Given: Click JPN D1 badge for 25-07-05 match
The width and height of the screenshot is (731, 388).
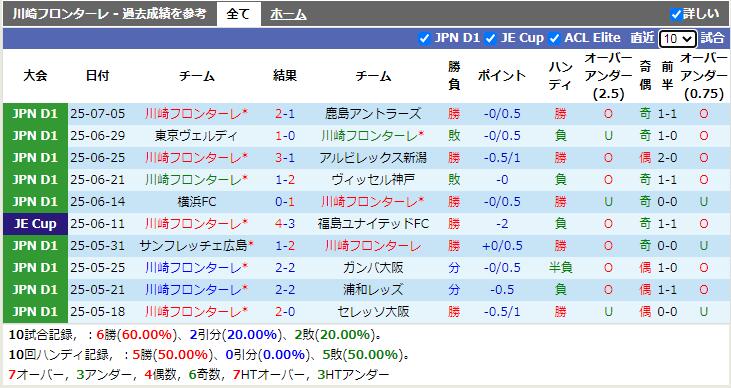Looking at the screenshot, I should click(x=35, y=114).
